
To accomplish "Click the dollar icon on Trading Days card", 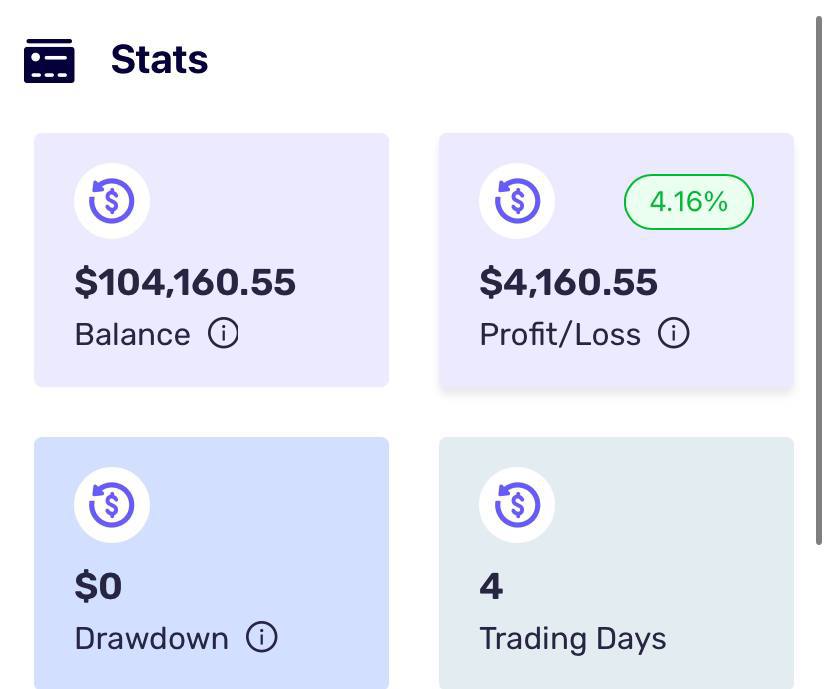I will coord(517,505).
